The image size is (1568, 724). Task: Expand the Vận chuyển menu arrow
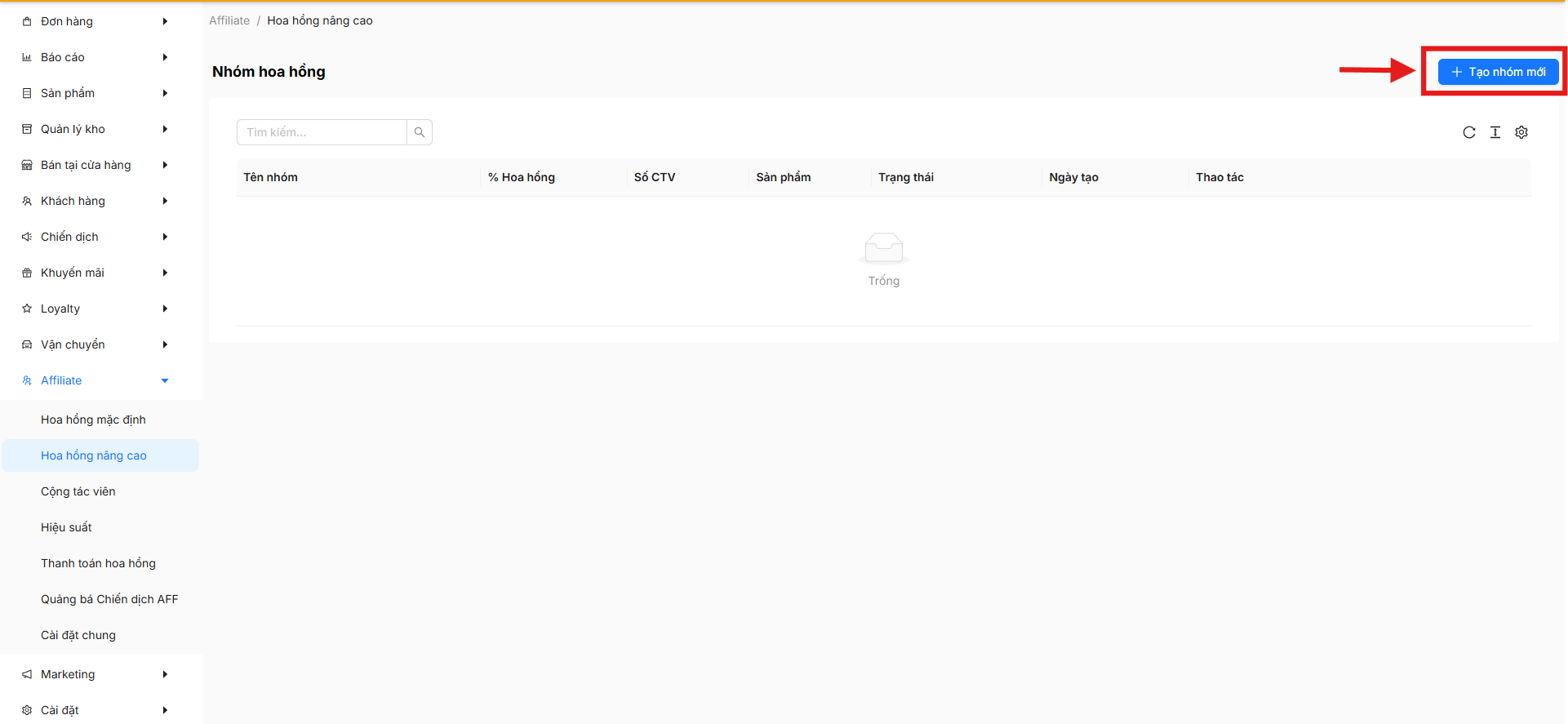coord(165,344)
